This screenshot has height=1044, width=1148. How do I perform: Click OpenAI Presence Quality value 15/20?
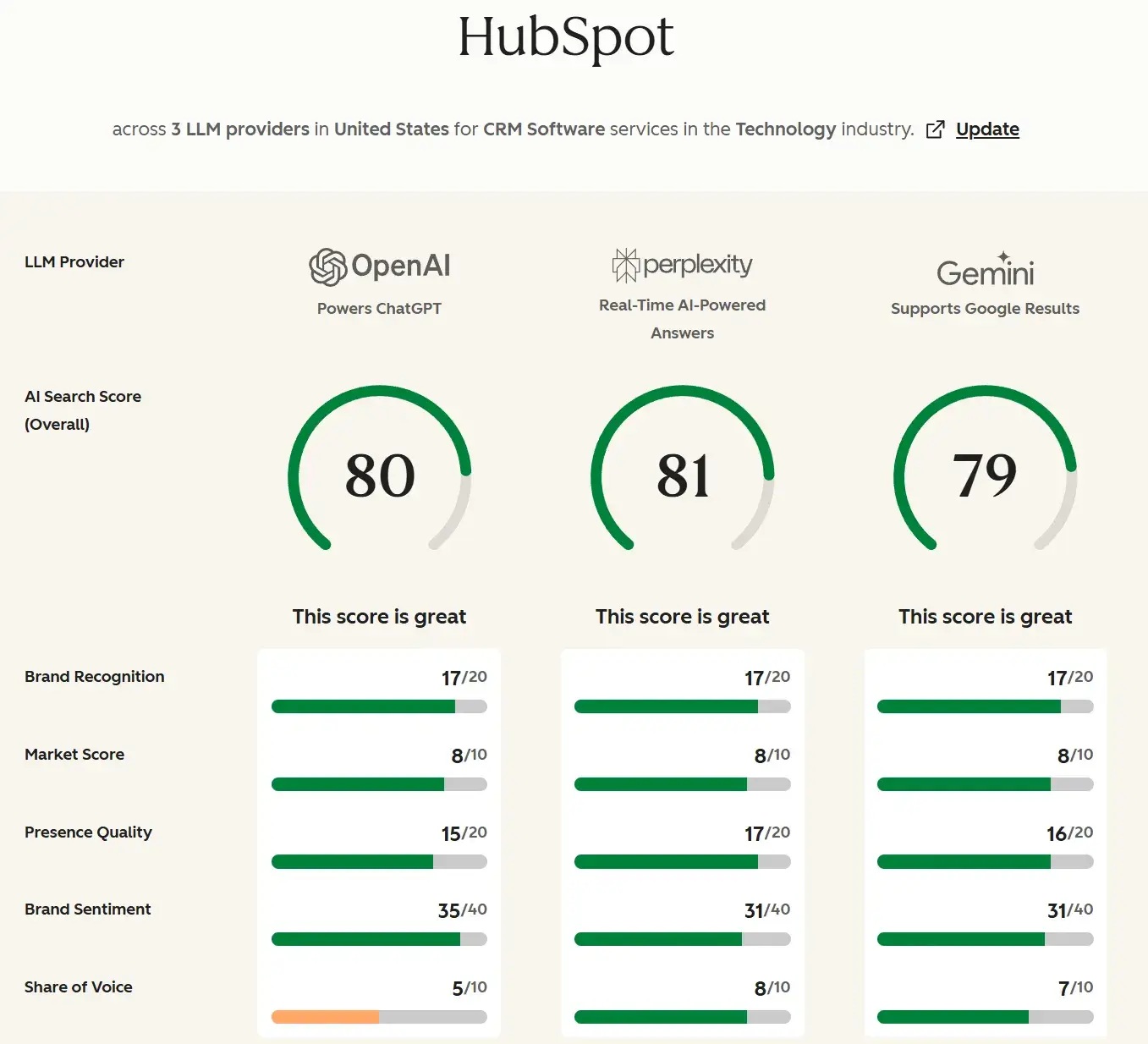point(464,833)
